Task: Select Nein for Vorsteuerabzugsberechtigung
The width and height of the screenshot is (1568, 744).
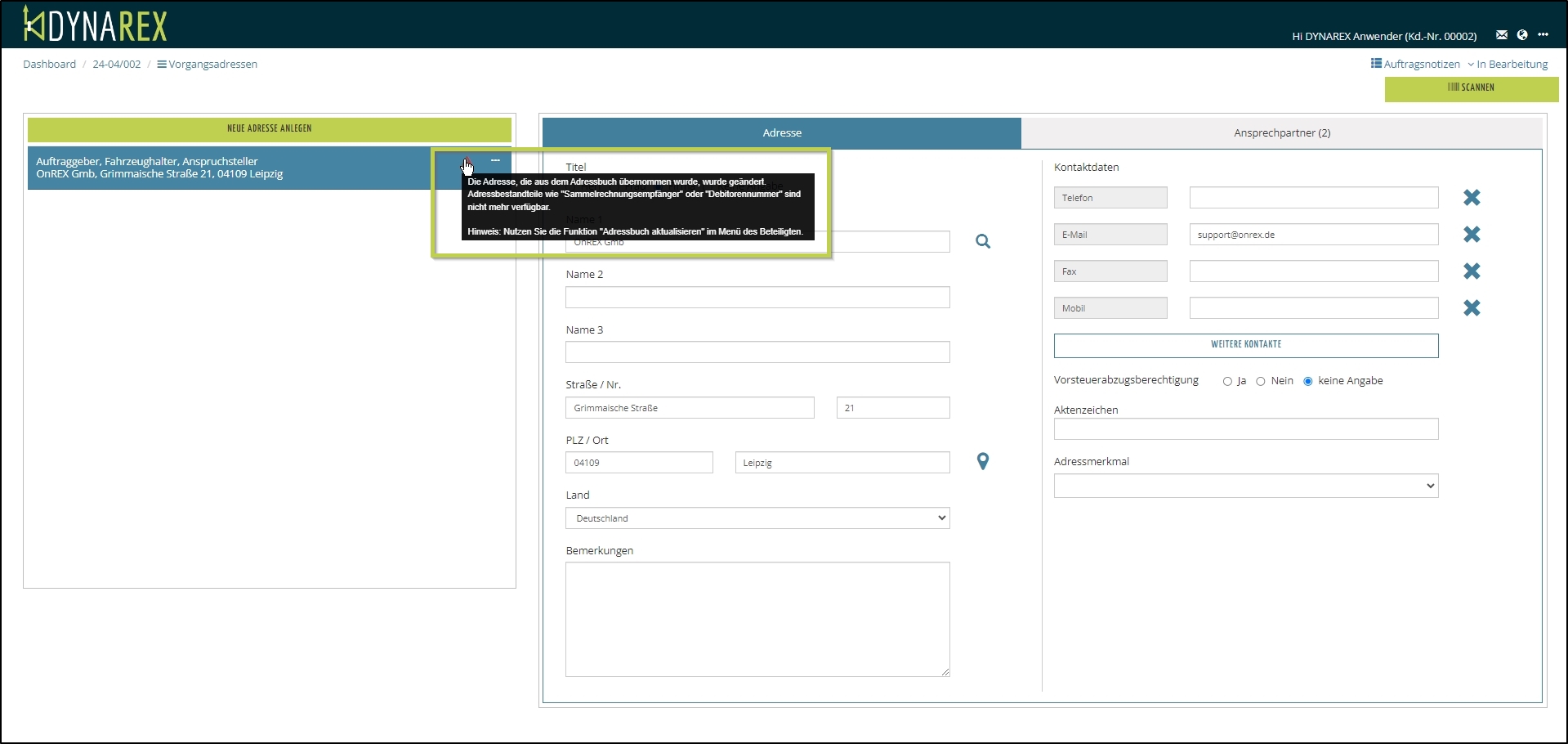Action: 1261,382
